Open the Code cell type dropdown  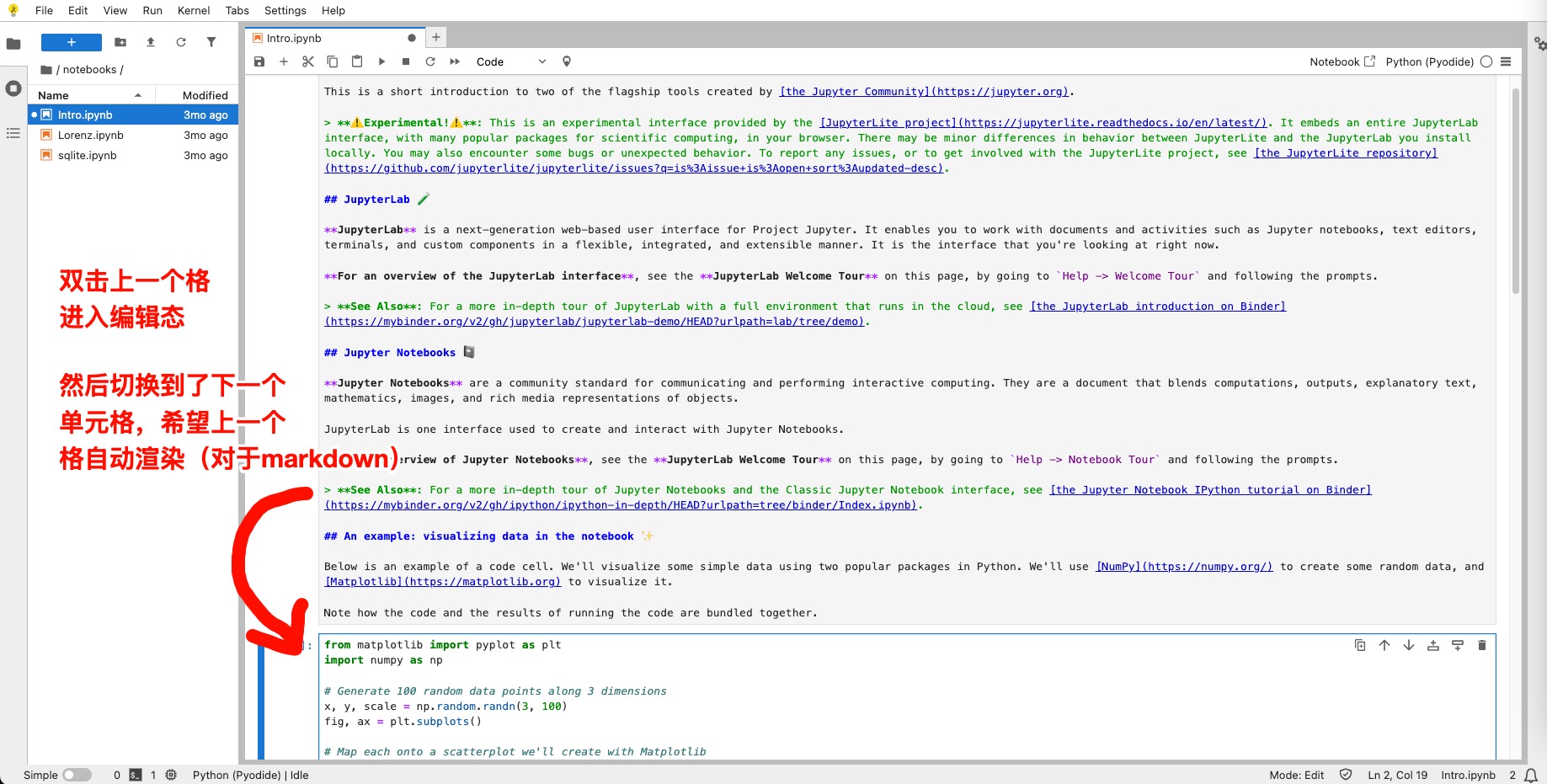[511, 61]
